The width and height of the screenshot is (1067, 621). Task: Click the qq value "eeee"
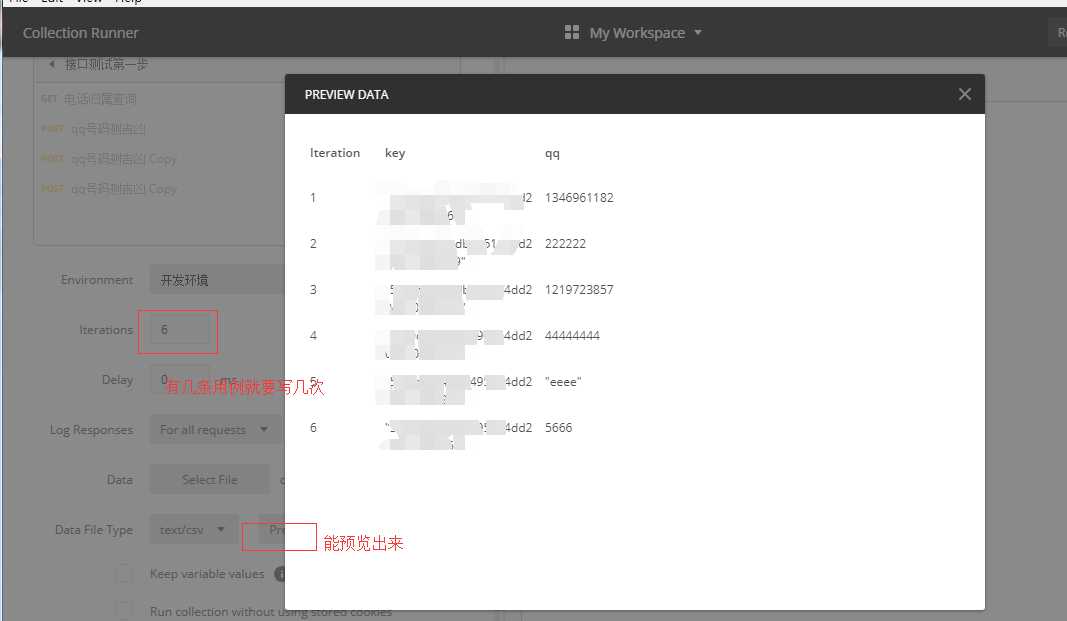coord(563,382)
